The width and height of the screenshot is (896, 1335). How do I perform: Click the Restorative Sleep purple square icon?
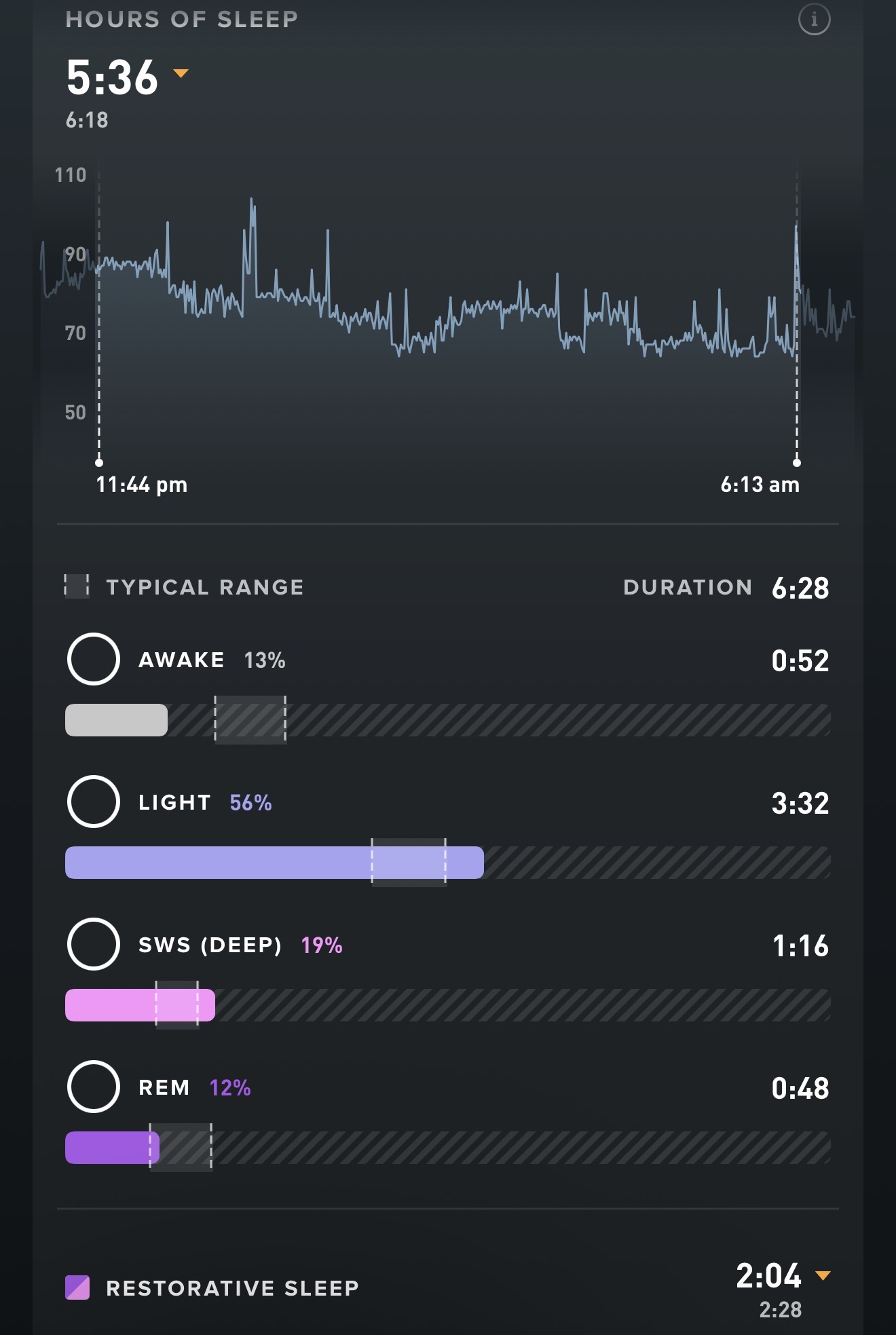click(77, 1287)
